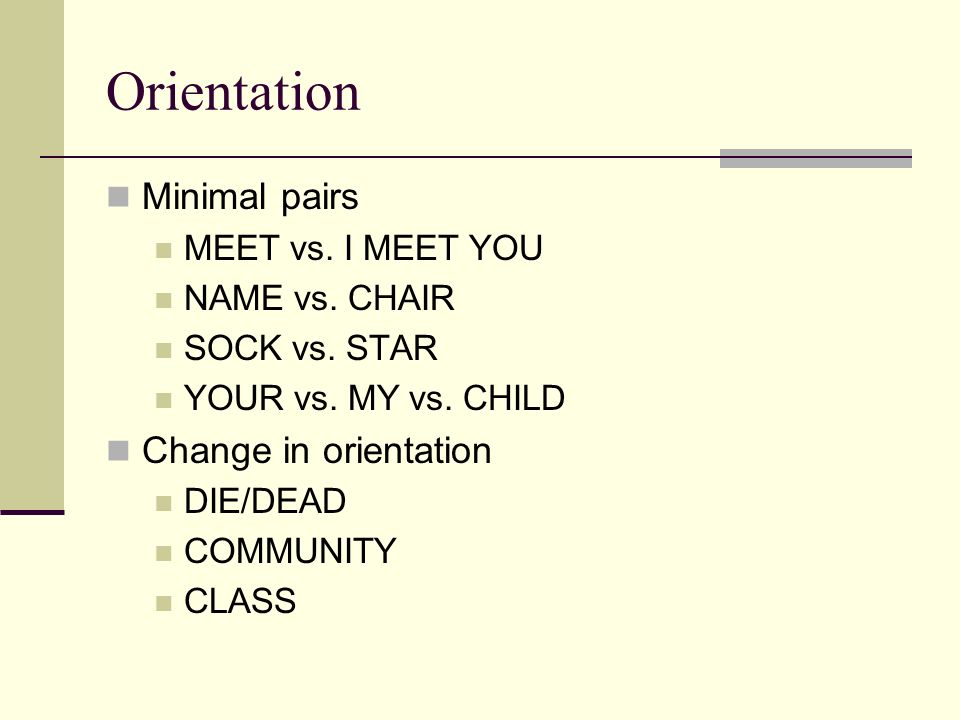
Task: Select the NAME vs. CHAIR line
Action: click(319, 298)
